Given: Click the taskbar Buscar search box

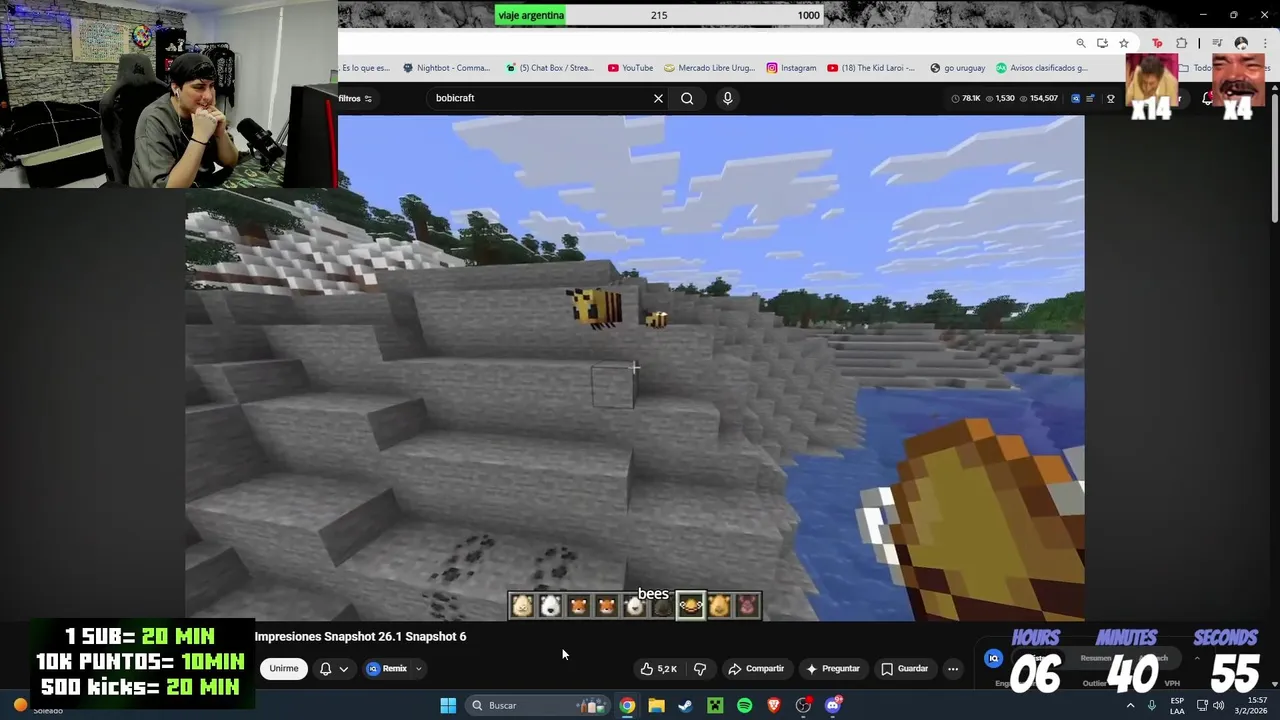Looking at the screenshot, I should click(537, 705).
